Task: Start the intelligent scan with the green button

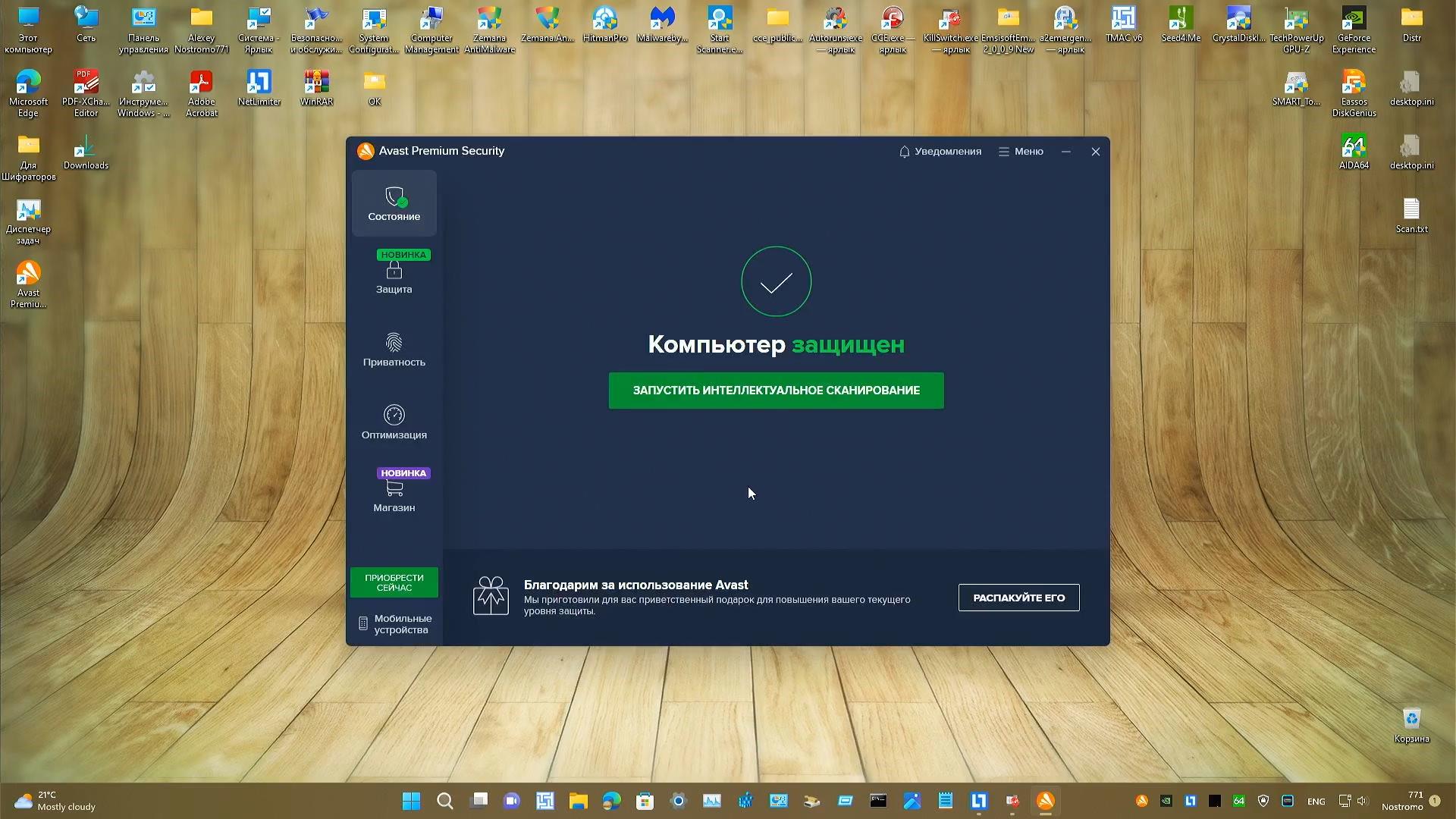Action: tap(775, 390)
